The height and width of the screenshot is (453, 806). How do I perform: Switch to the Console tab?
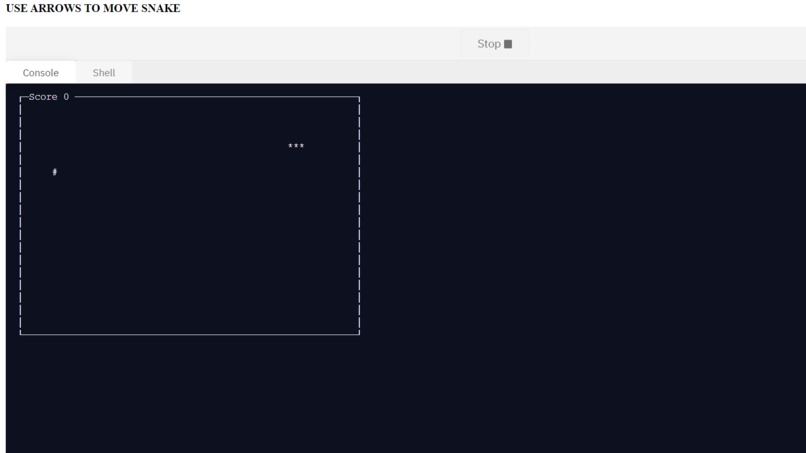(41, 73)
